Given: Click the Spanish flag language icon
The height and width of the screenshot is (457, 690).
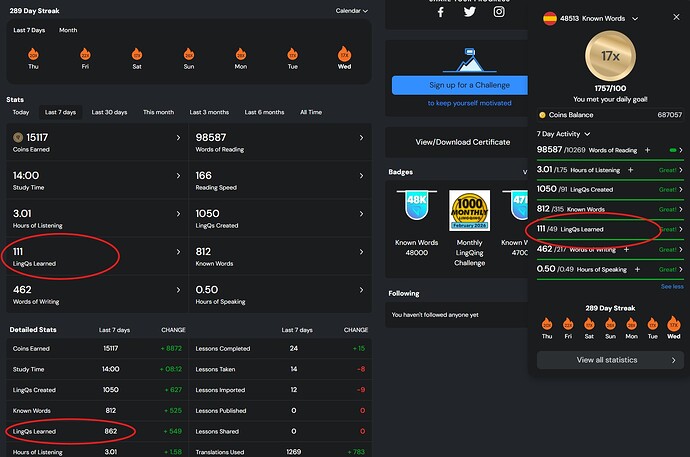Looking at the screenshot, I should 550,18.
